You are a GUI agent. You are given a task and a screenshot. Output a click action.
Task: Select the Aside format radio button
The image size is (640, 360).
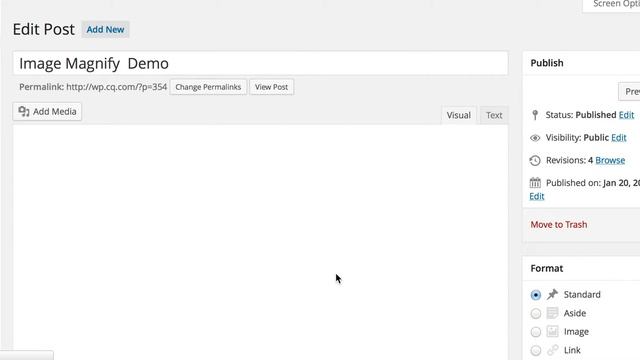[536, 313]
